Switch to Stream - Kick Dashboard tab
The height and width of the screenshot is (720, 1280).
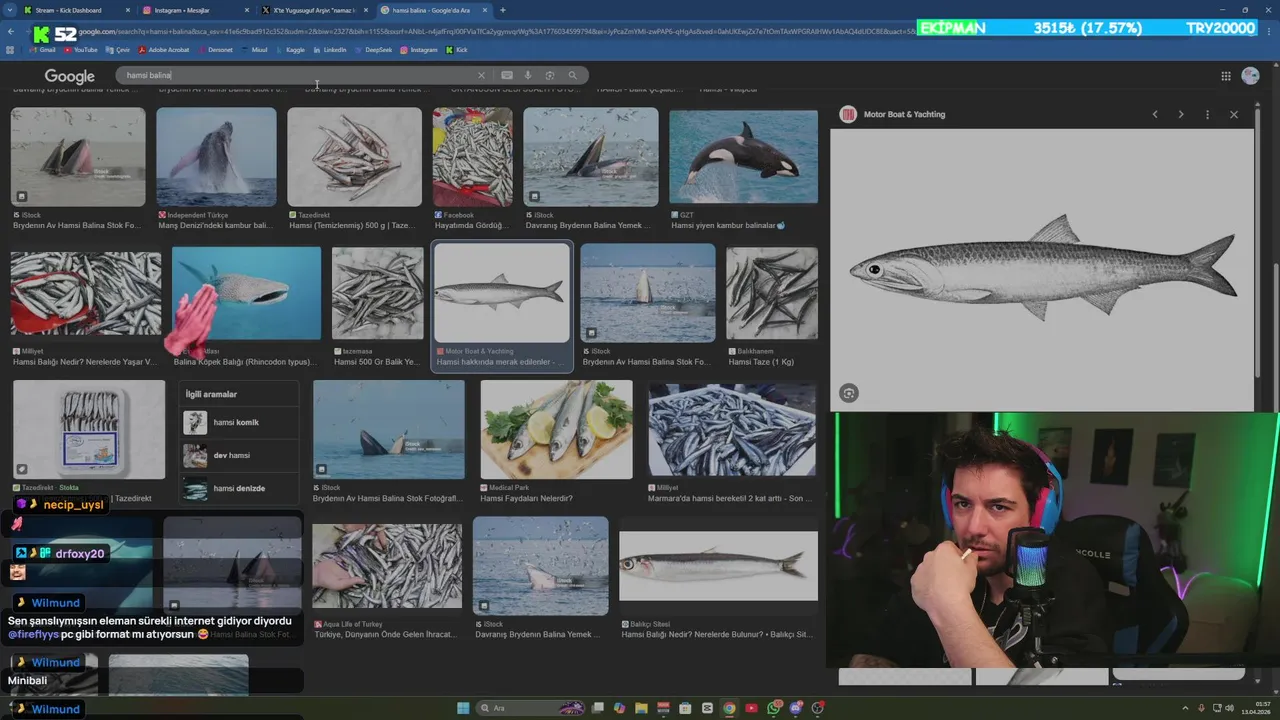[x=77, y=10]
